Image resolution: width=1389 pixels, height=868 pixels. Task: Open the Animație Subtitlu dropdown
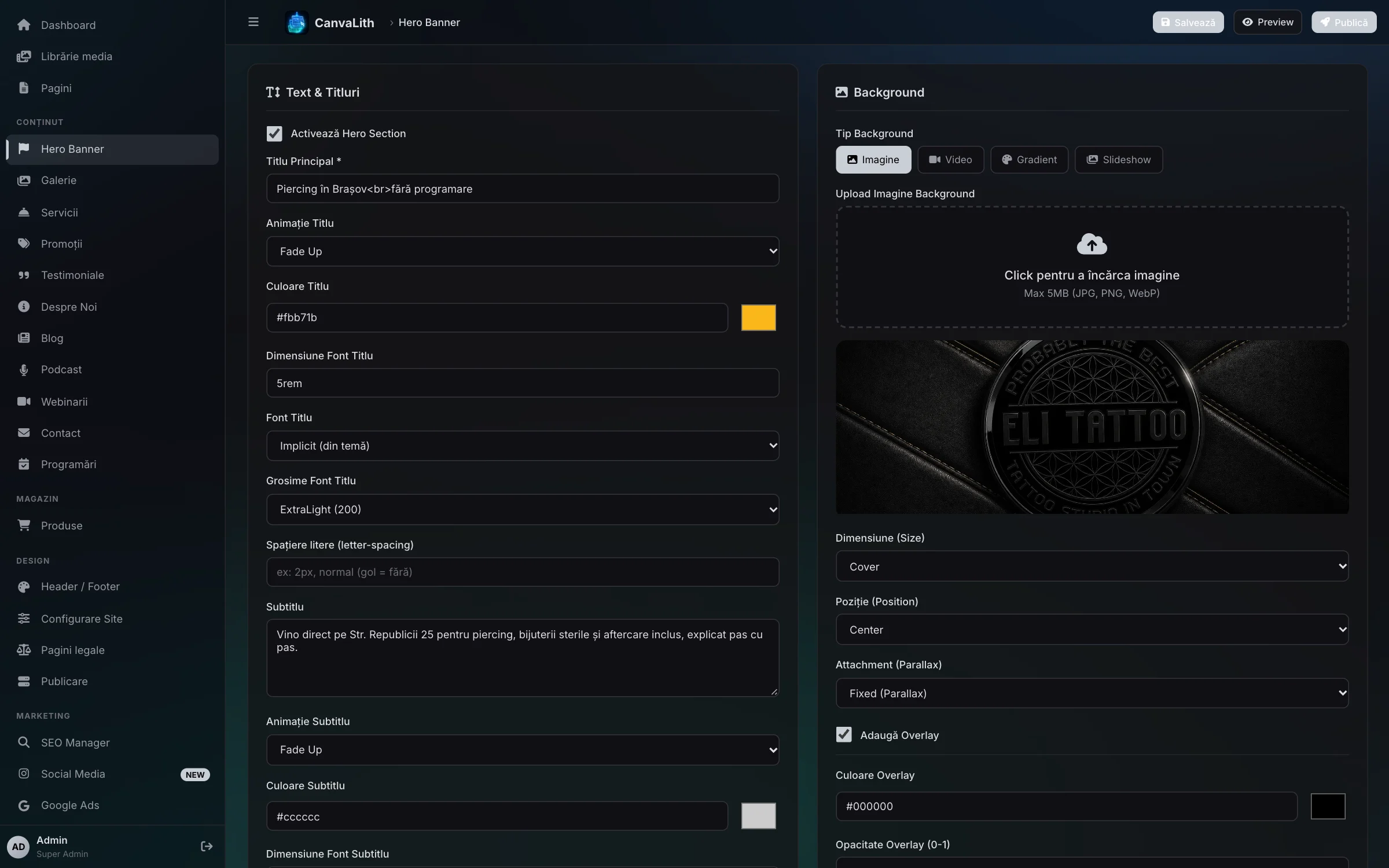523,750
